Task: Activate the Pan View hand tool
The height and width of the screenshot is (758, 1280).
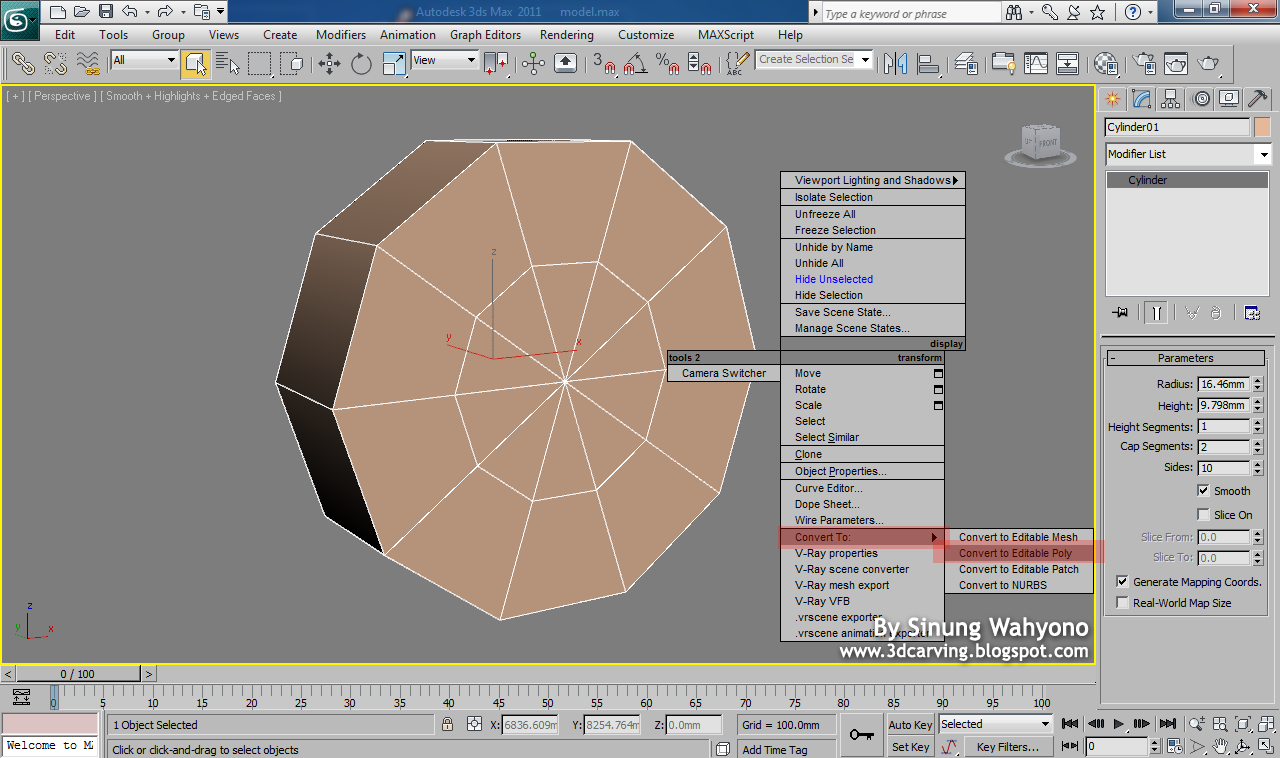Action: 1220,747
